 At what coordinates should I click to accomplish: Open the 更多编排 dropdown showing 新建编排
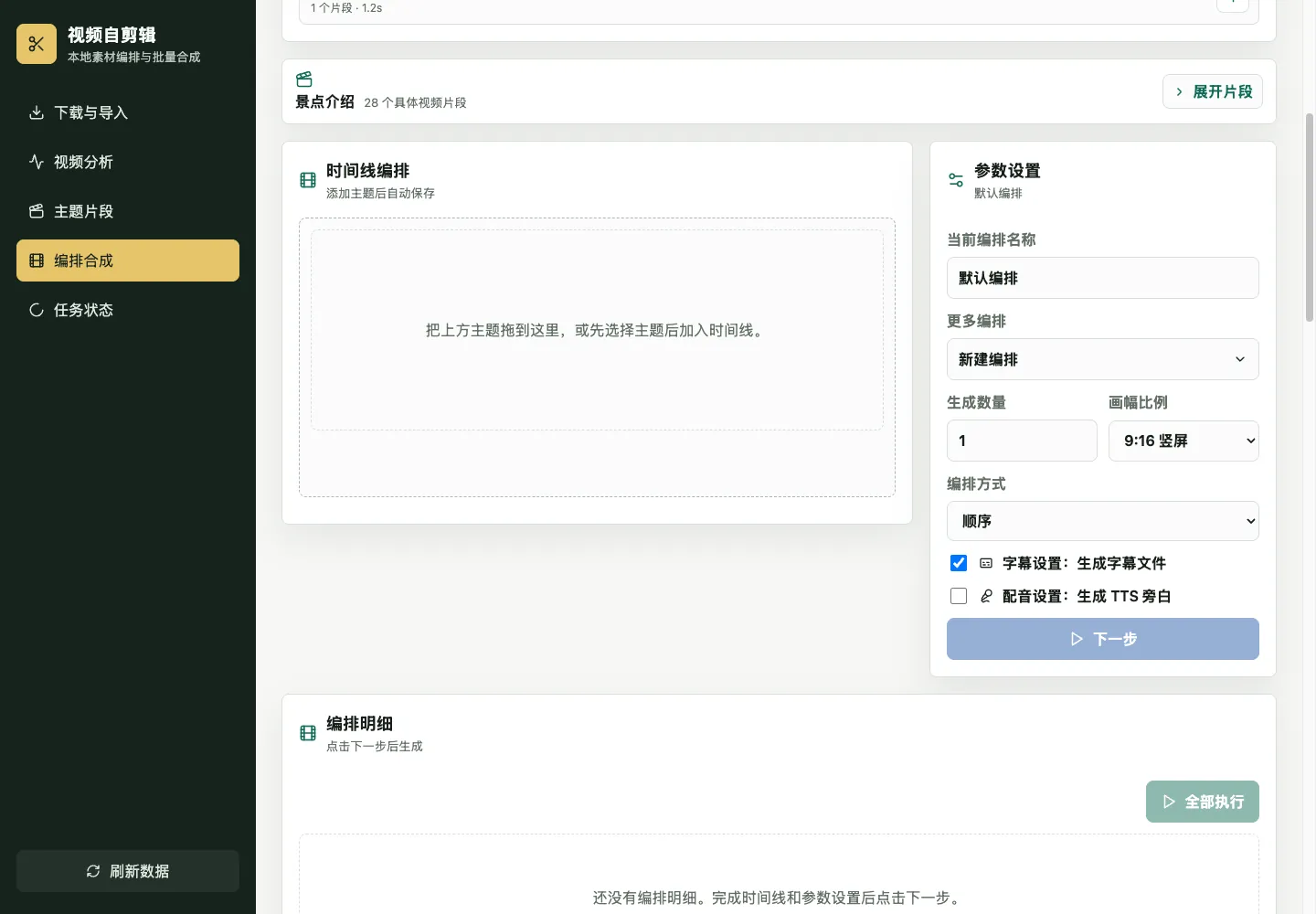click(1103, 359)
